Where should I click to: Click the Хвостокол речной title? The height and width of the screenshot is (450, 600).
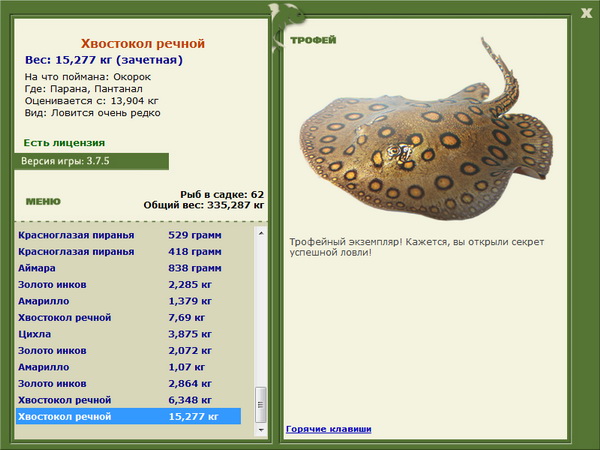[x=143, y=44]
